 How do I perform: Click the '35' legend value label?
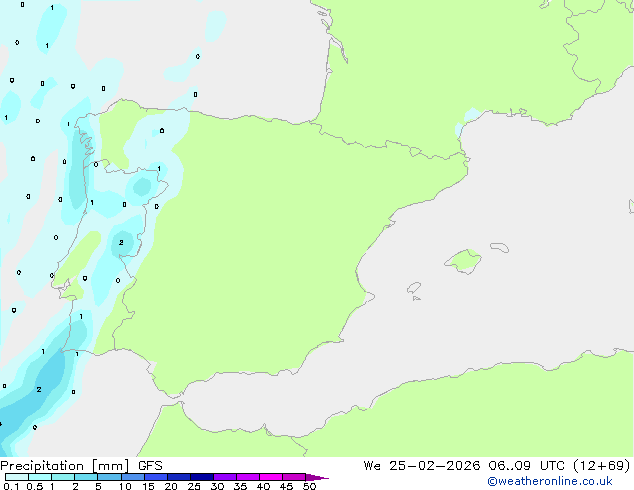[240, 486]
